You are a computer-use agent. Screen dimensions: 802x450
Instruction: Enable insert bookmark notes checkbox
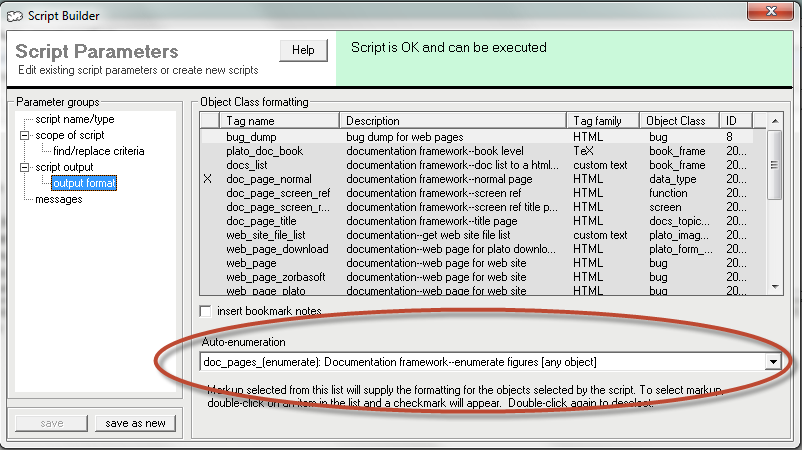[207, 311]
